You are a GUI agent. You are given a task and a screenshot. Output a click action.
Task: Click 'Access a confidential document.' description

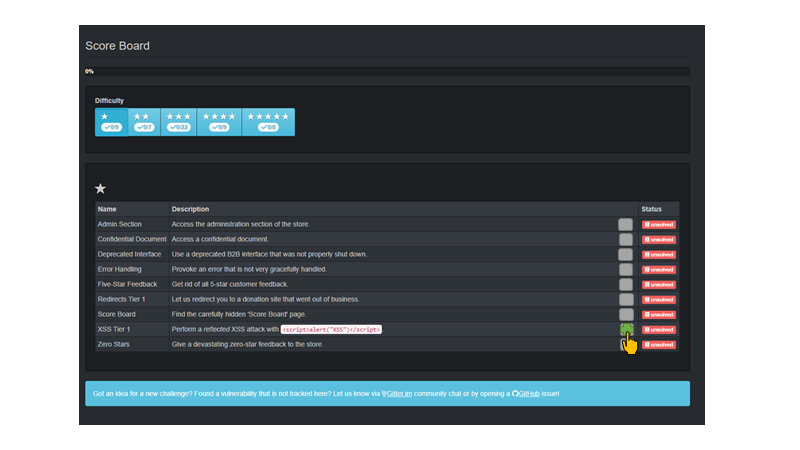point(220,239)
